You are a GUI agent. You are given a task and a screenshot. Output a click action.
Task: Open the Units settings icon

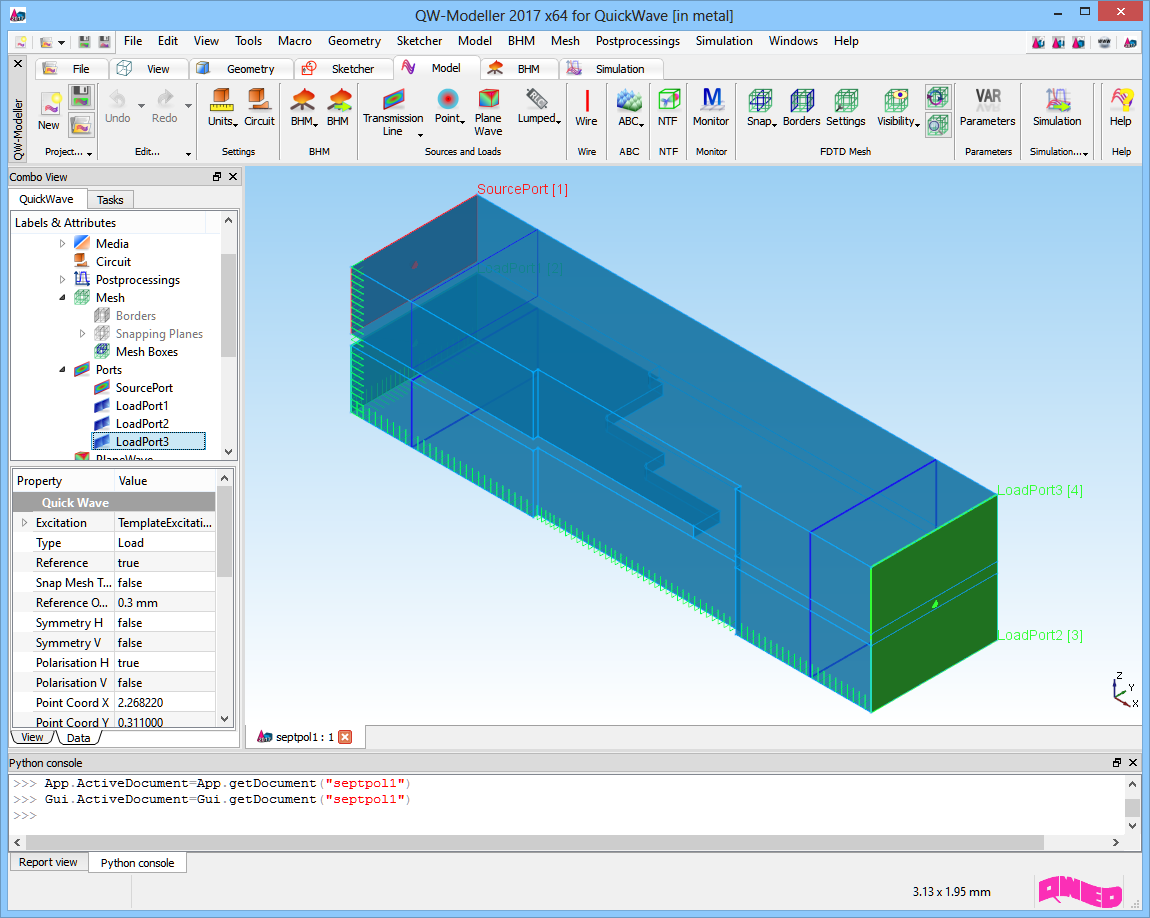click(x=221, y=99)
